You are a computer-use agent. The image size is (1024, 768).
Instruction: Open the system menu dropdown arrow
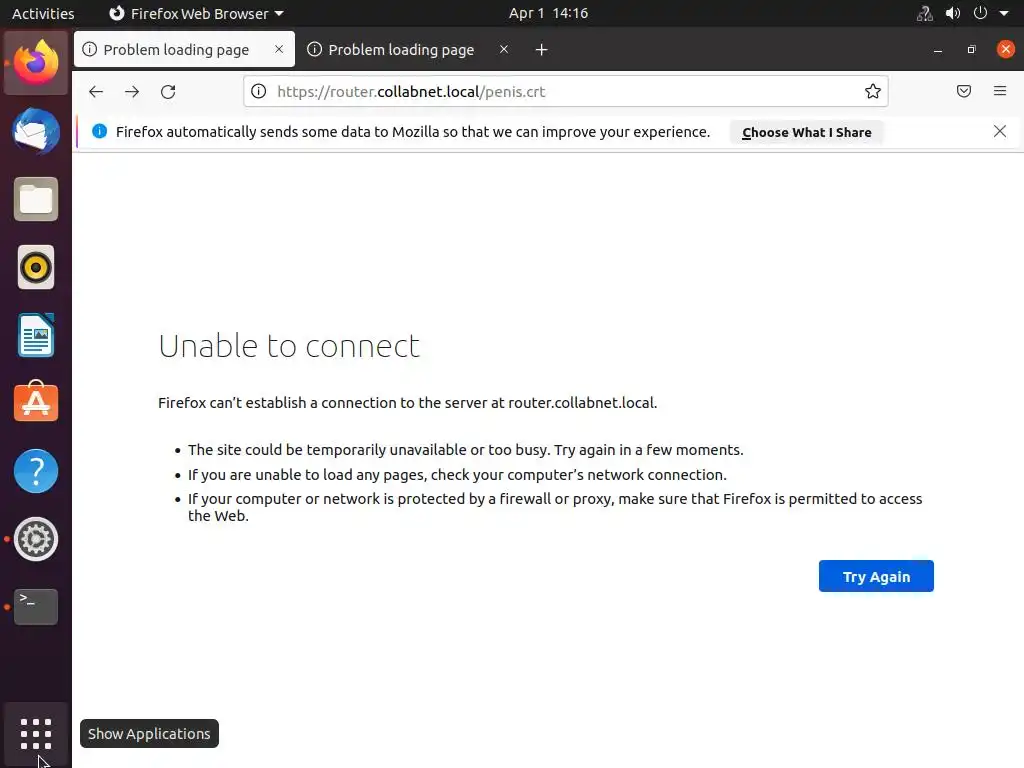pyautogui.click(x=1004, y=13)
